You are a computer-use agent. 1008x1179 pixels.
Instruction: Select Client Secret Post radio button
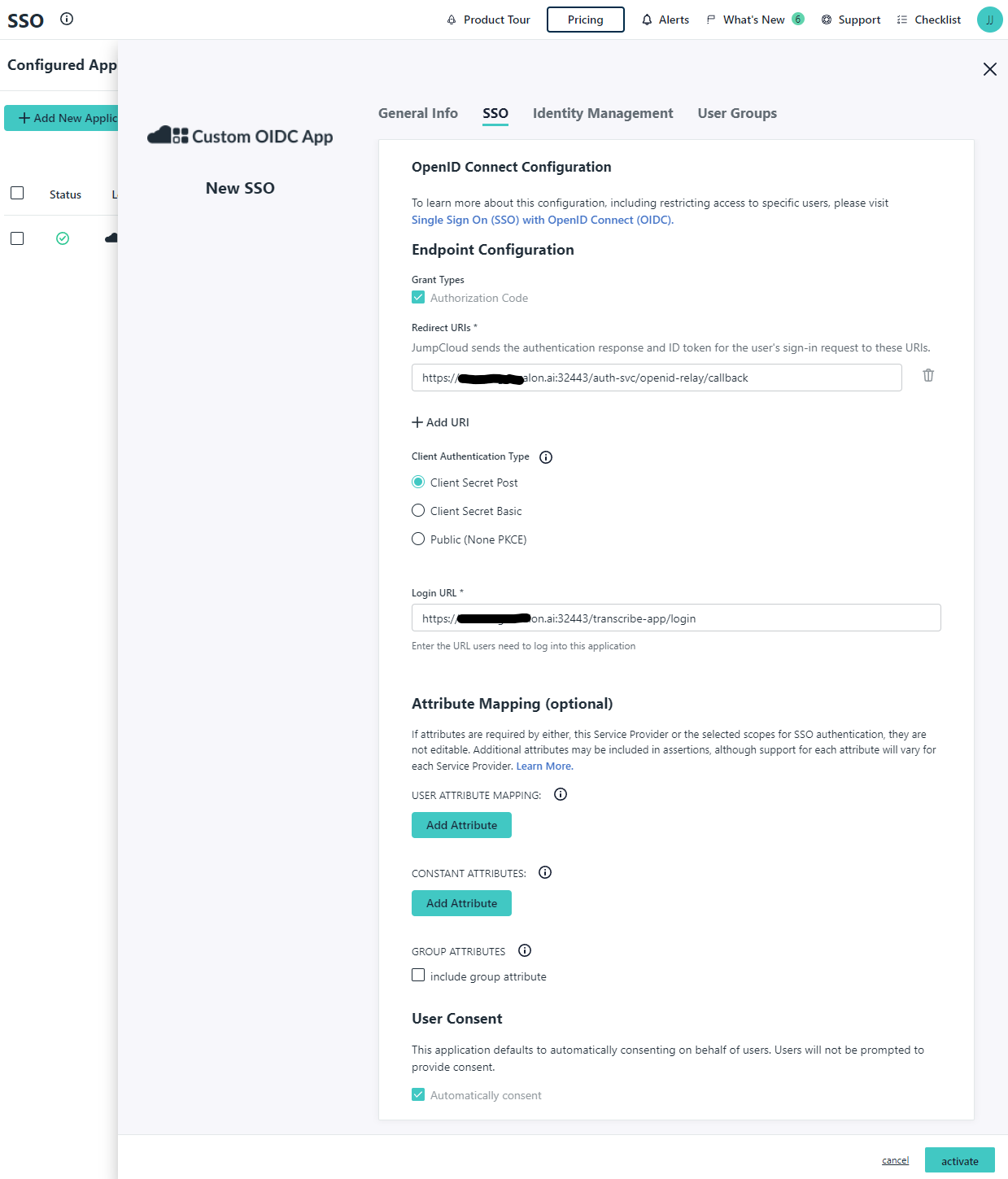[x=418, y=483]
